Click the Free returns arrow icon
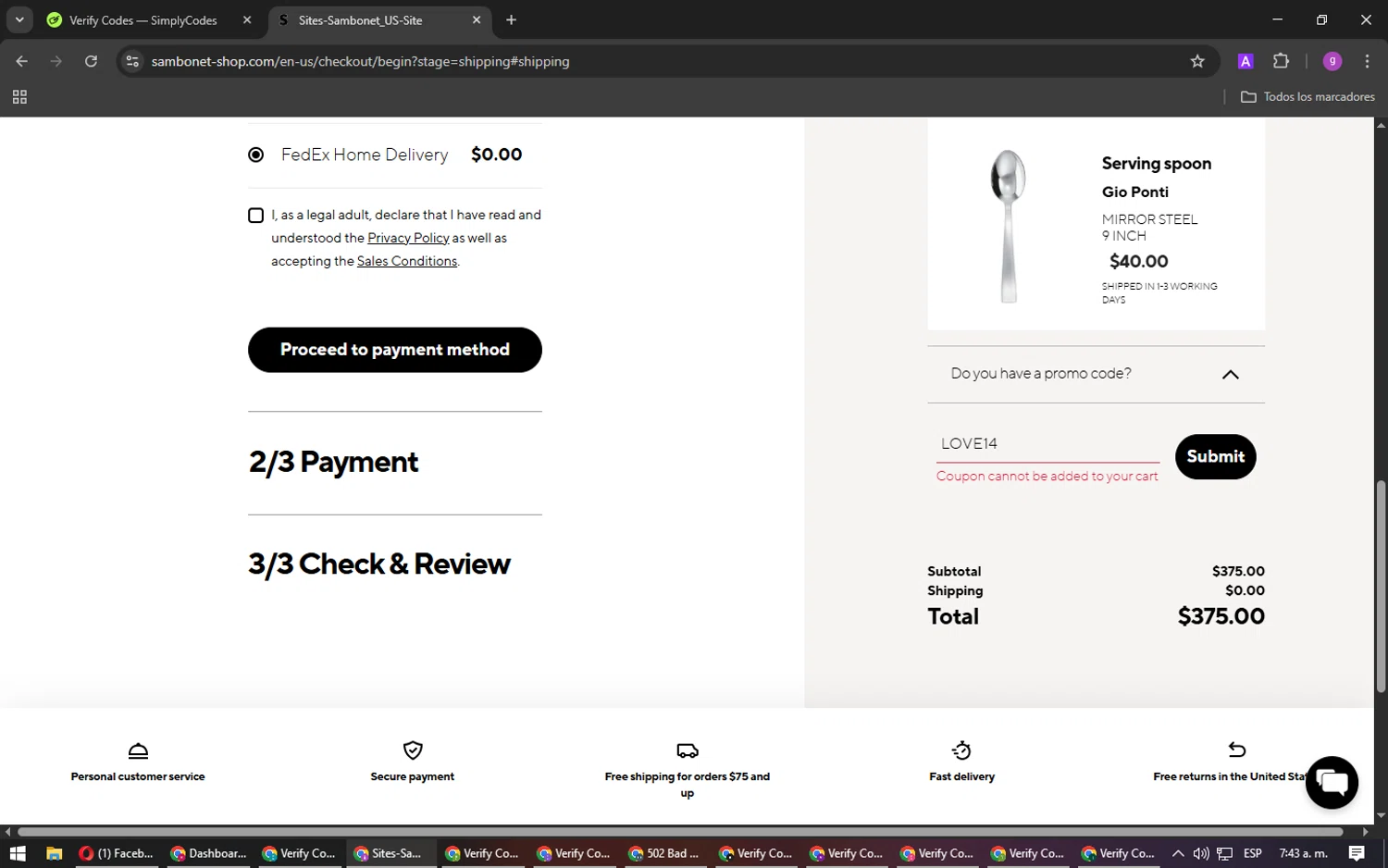Viewport: 1388px width, 868px height. [x=1236, y=750]
